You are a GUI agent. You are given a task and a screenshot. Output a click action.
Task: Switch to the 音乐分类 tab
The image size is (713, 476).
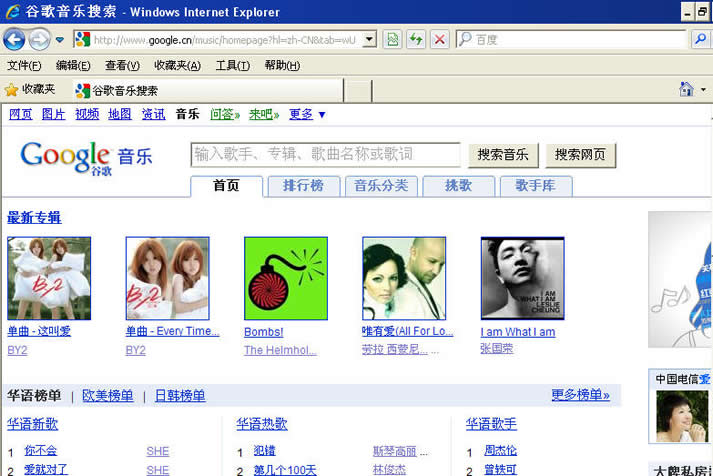pos(381,186)
